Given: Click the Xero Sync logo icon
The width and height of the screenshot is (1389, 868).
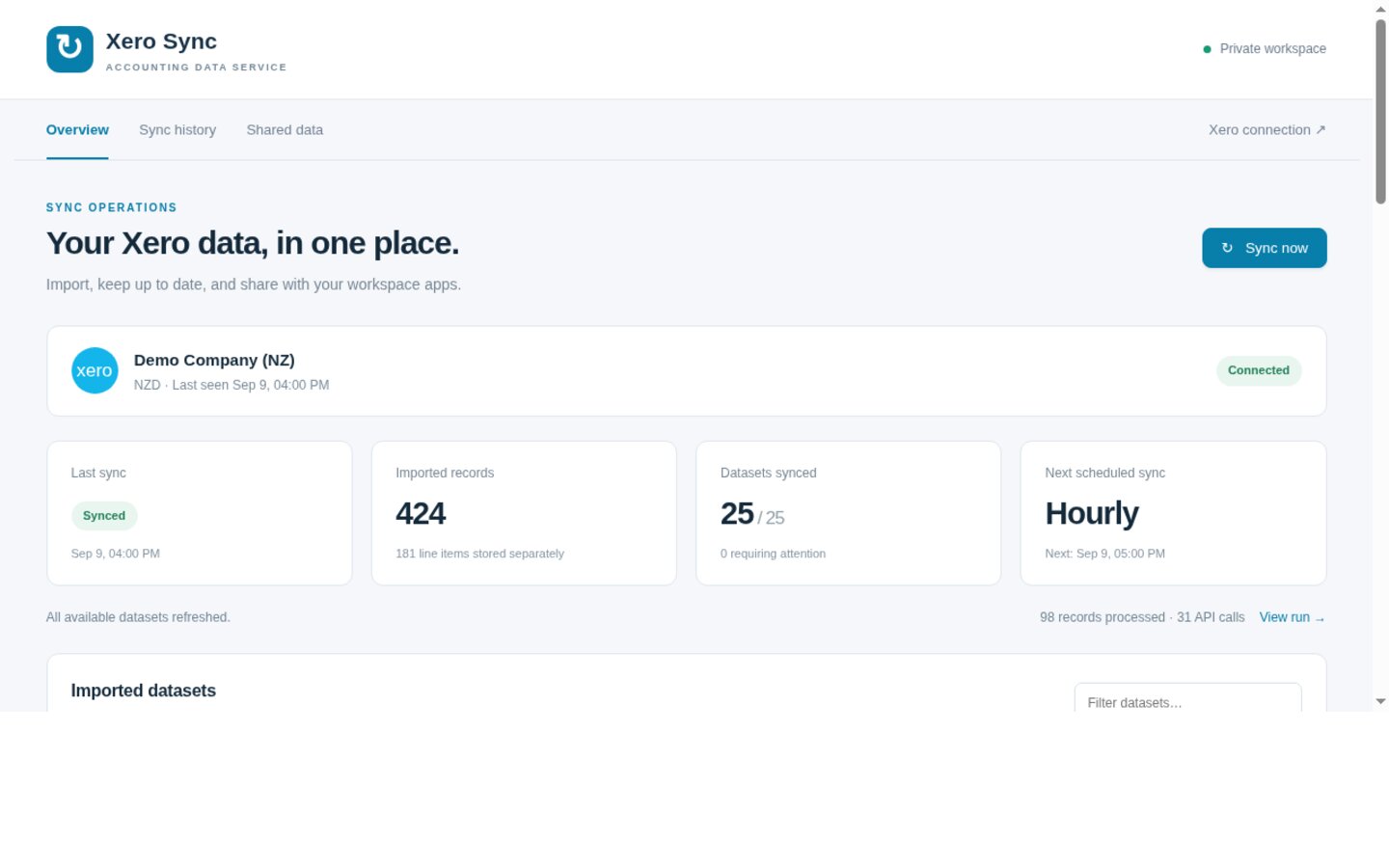Looking at the screenshot, I should (69, 49).
